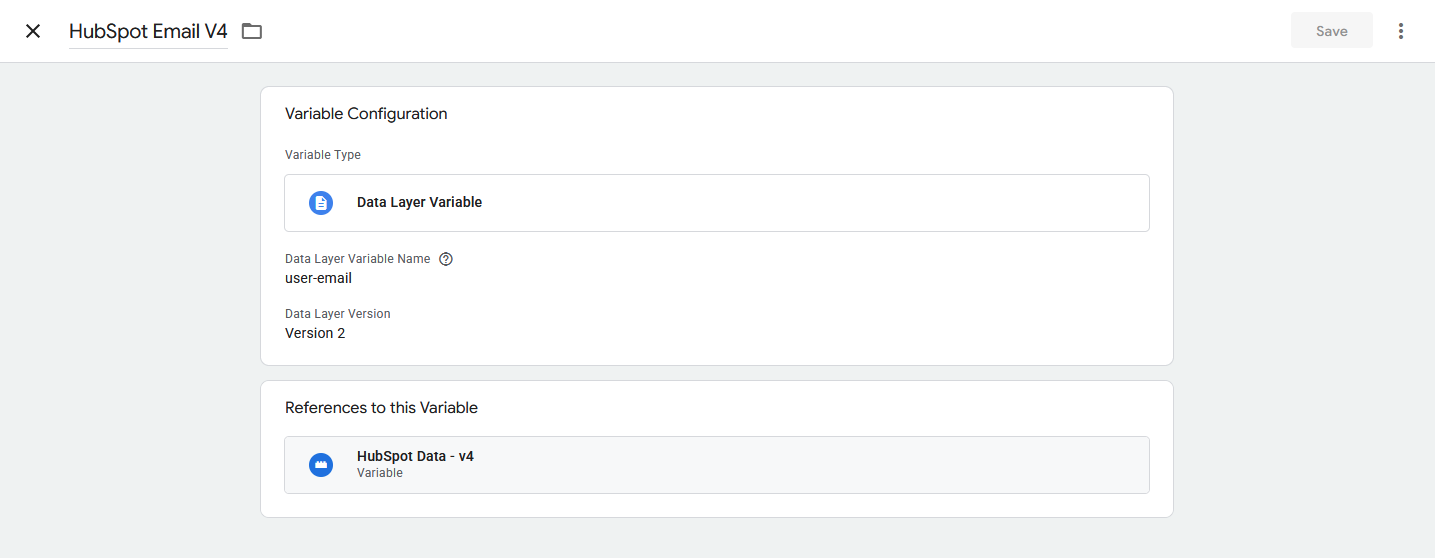Click the Data Layer Variable type text
Image resolution: width=1435 pixels, height=558 pixels.
[419, 202]
